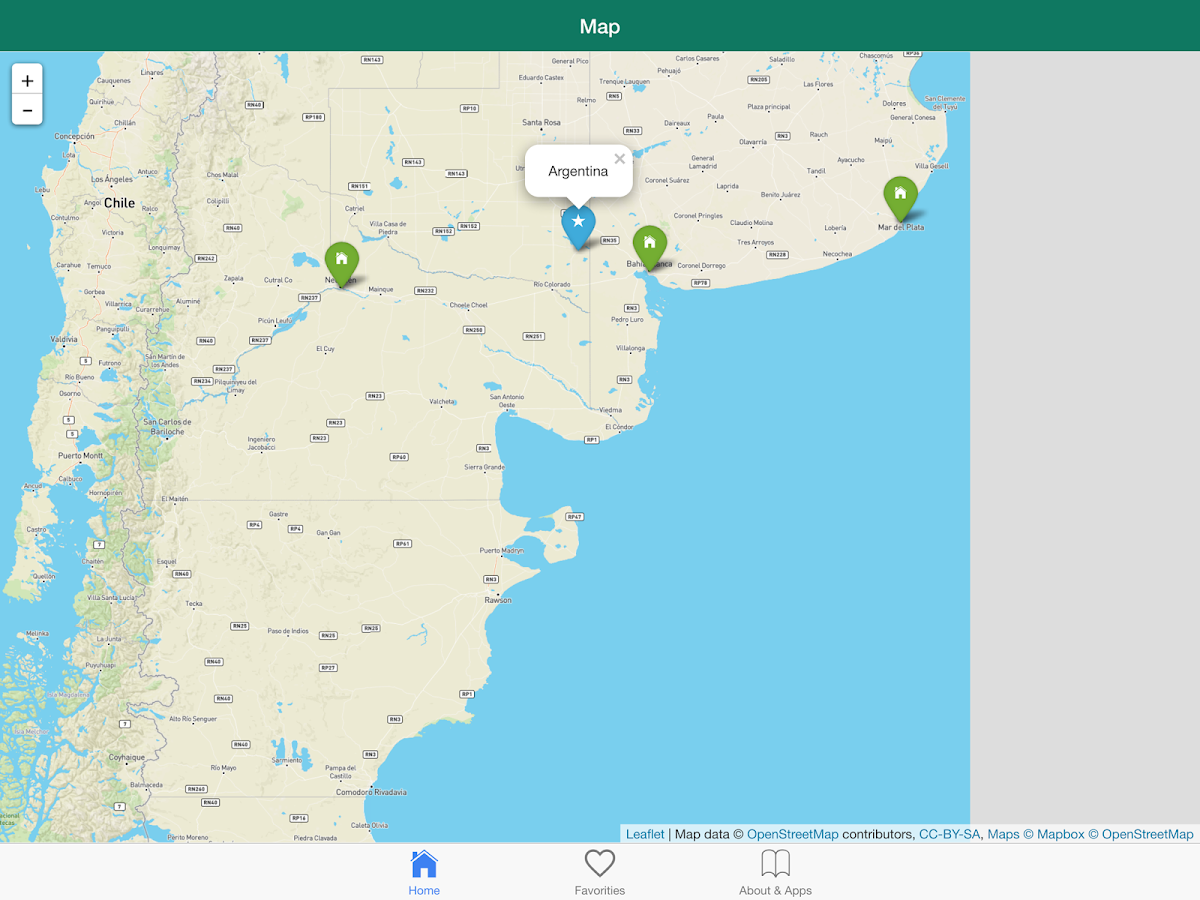Click the Chile country label on map
This screenshot has width=1200, height=900.
coord(119,202)
